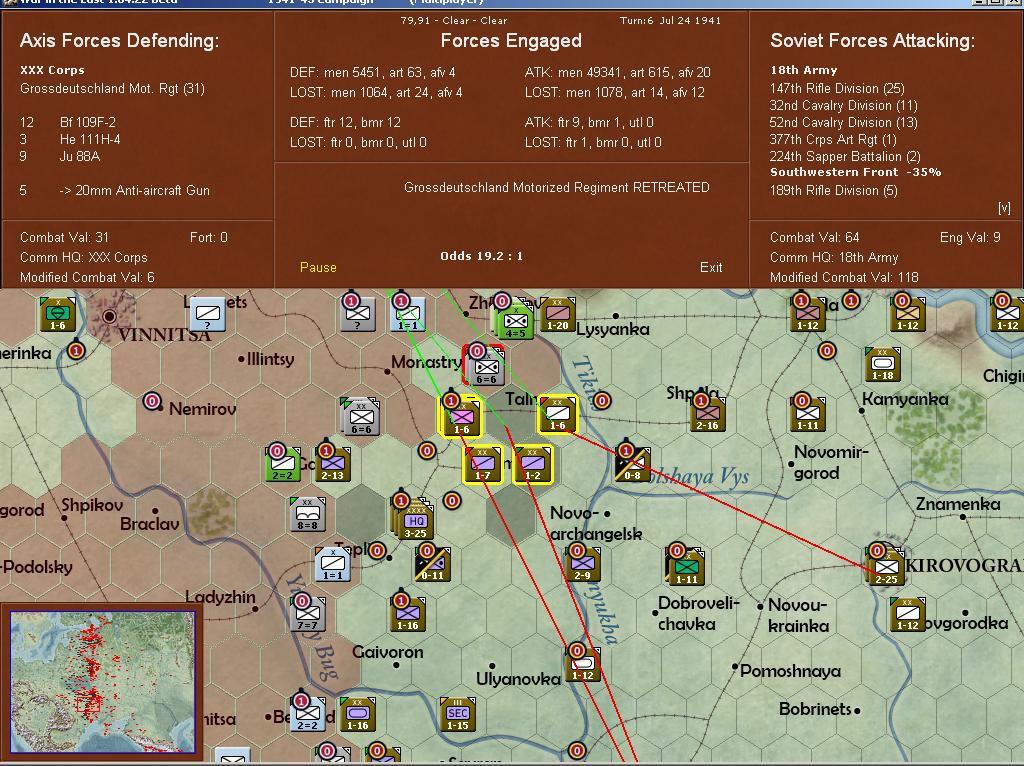Select the gray unknown '?' unit counter
Viewport: 1024px width, 766px height.
[x=358, y=315]
